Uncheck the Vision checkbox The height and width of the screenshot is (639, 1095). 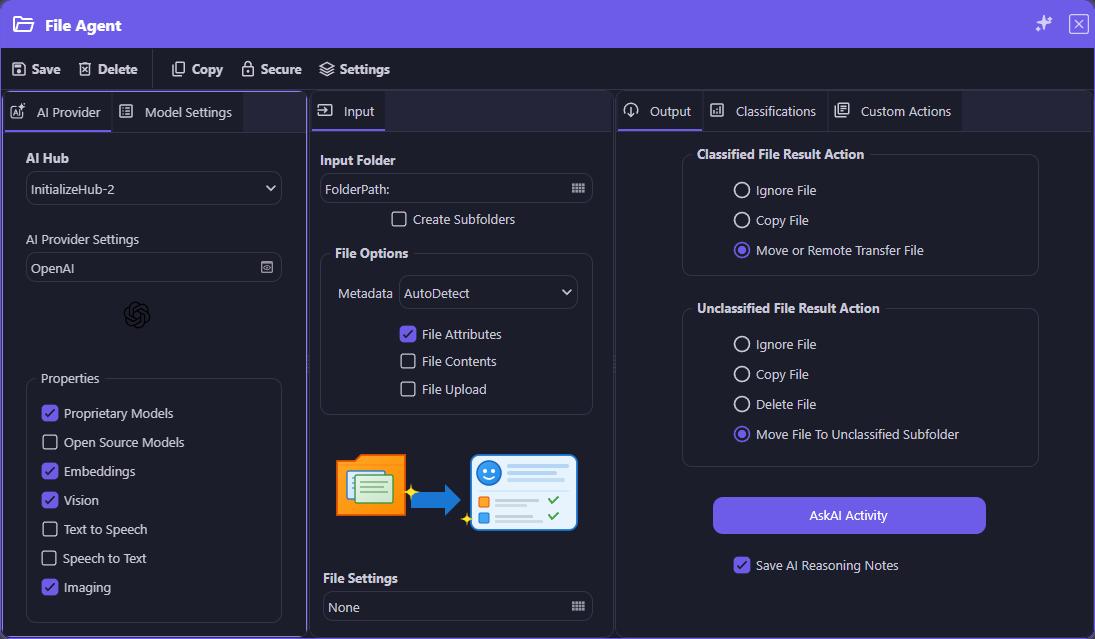click(x=50, y=500)
